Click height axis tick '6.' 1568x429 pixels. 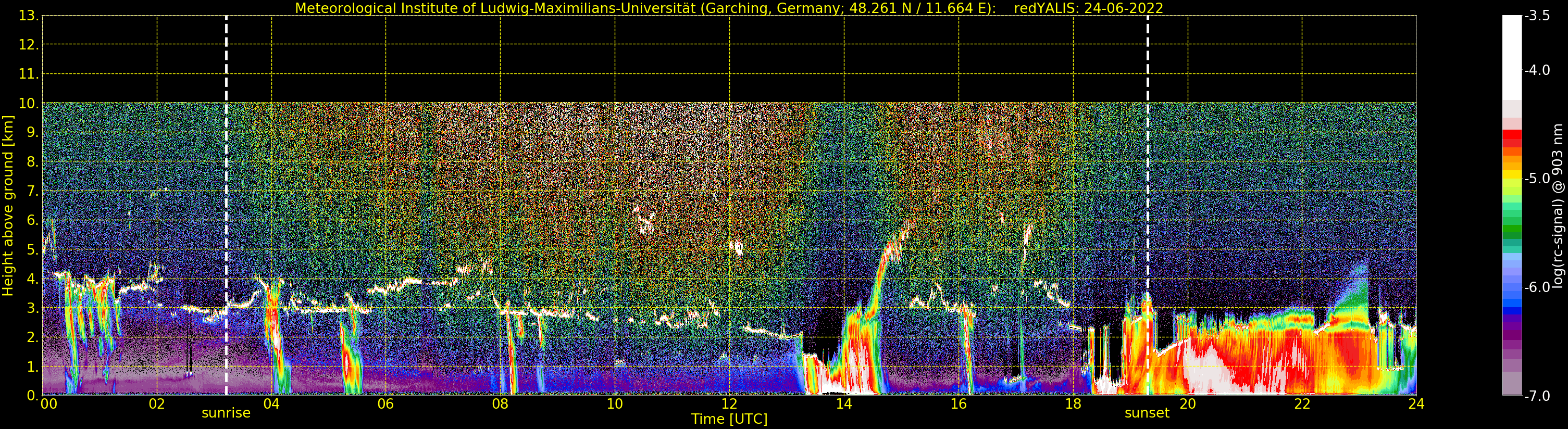[32, 220]
